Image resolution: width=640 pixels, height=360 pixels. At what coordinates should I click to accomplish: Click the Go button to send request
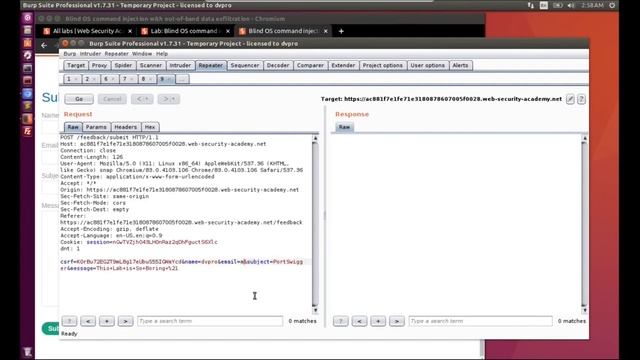tap(79, 99)
